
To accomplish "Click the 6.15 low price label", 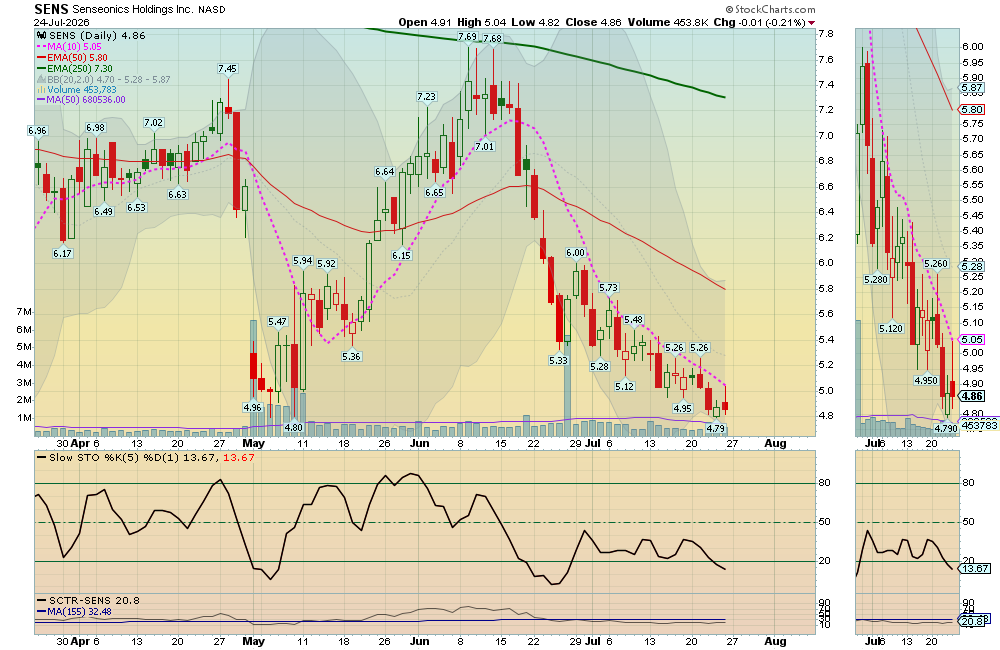I will [401, 255].
